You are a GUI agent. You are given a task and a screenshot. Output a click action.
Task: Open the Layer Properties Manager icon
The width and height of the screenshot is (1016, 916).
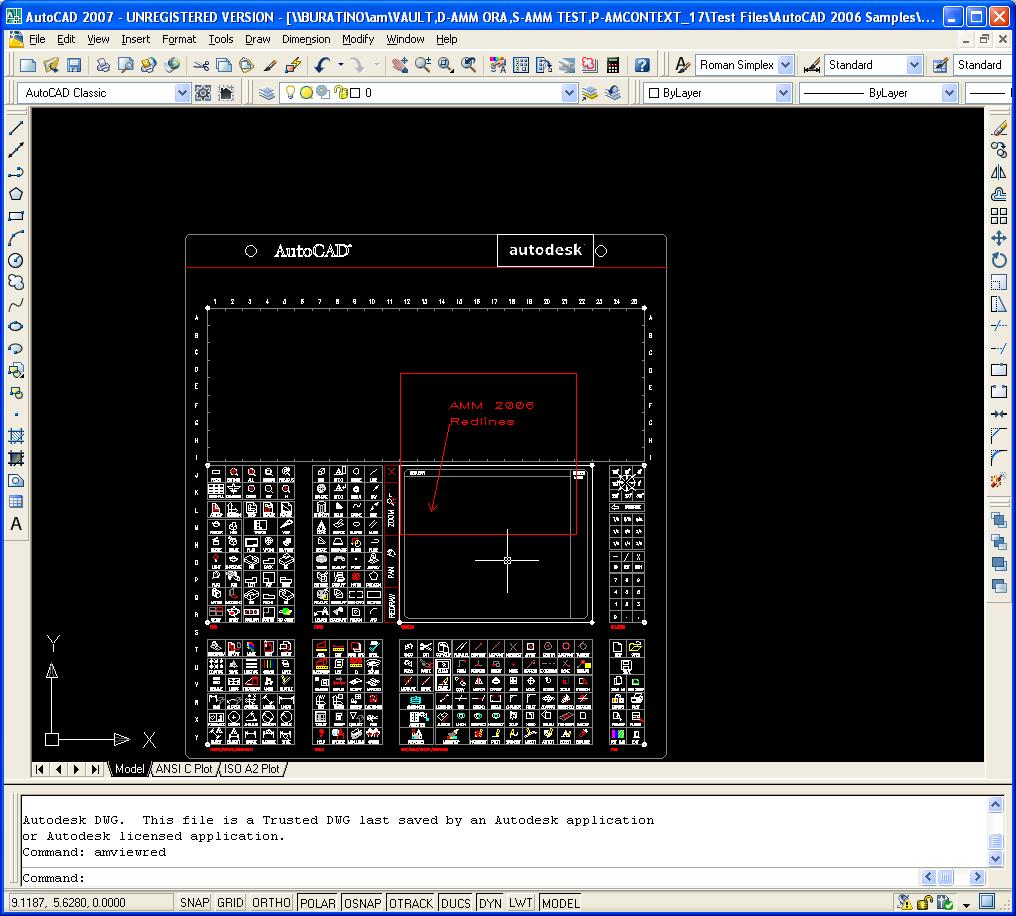click(x=266, y=93)
